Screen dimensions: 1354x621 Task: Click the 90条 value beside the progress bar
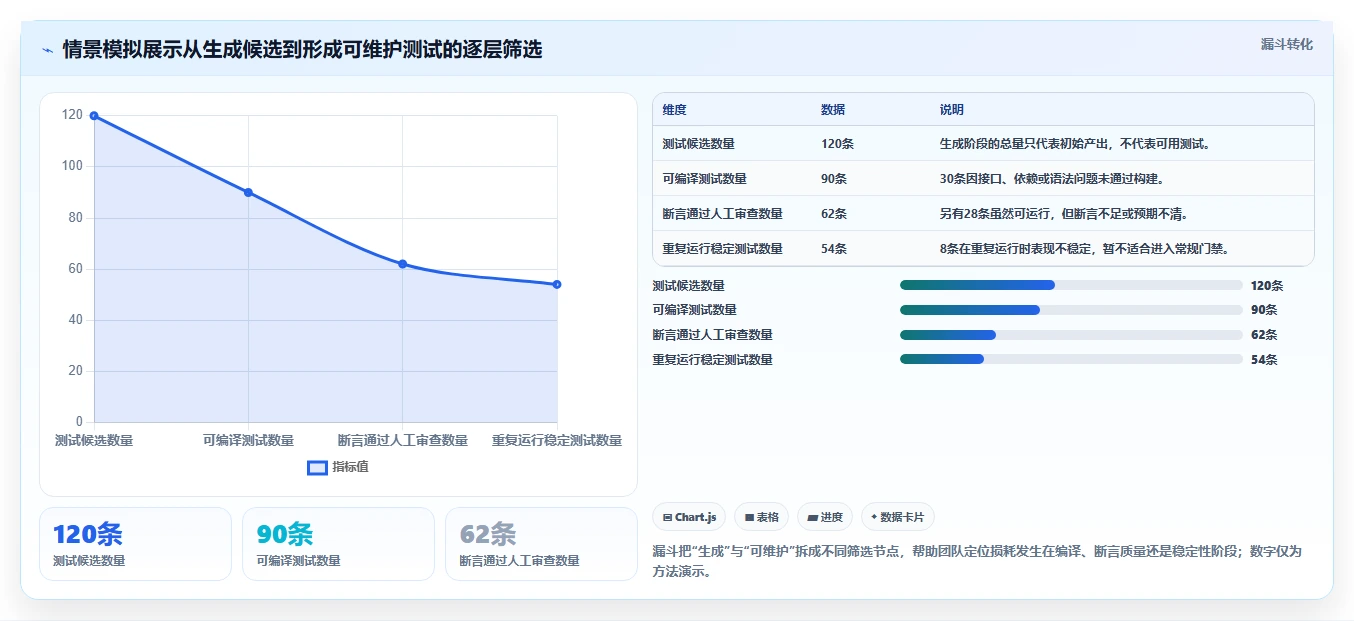(1264, 310)
